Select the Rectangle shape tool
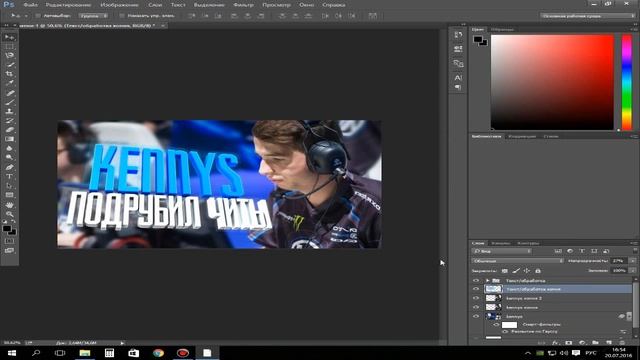 9,195
